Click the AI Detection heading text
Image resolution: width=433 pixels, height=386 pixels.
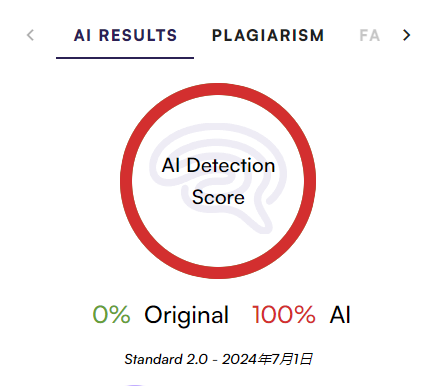point(218,165)
